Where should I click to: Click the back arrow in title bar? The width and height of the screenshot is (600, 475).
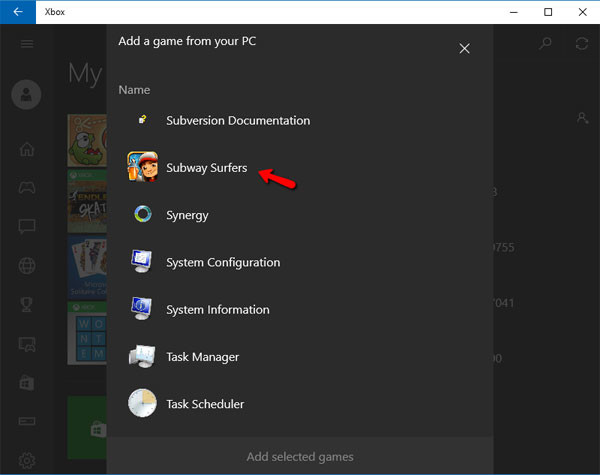[18, 12]
